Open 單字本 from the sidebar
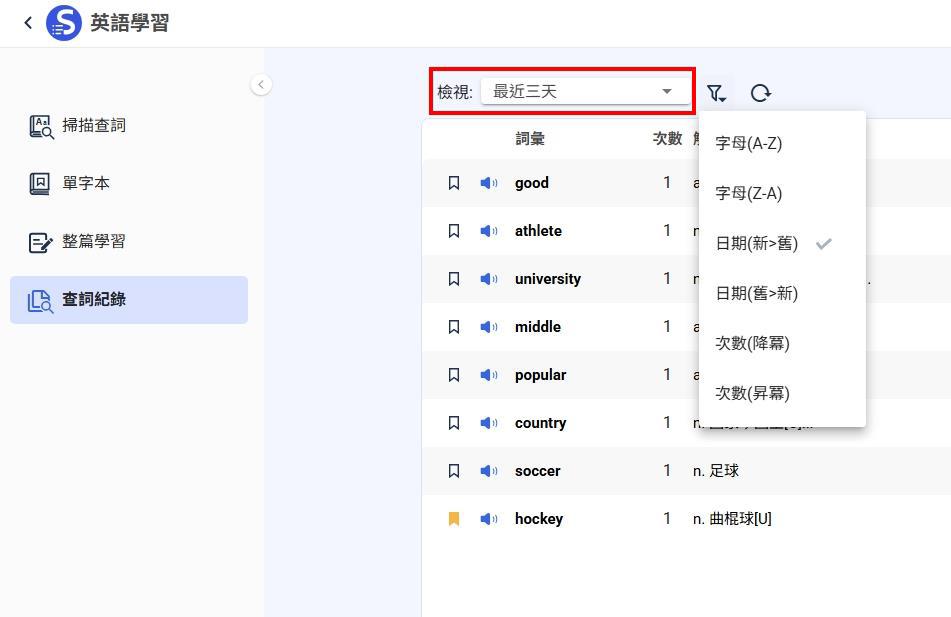The image size is (951, 617). click(129, 183)
